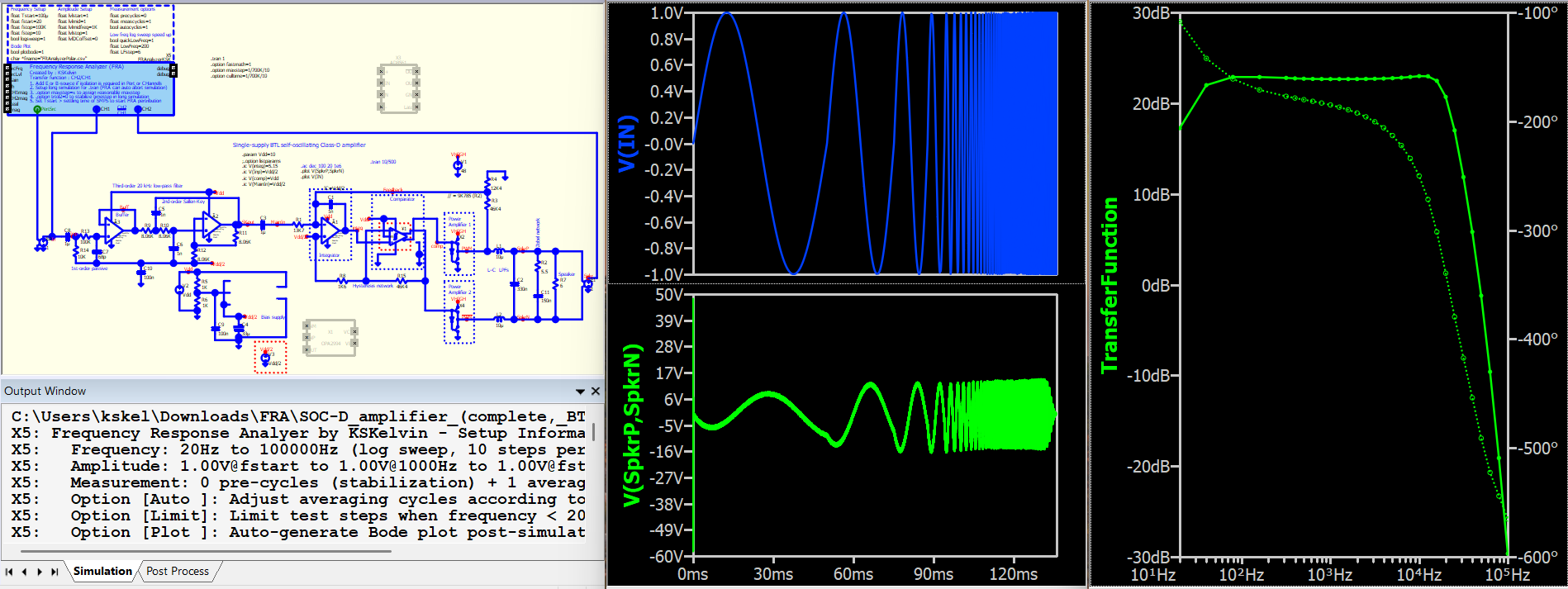
Task: Select the Integrator op-amp in the schematic
Action: 330,230
